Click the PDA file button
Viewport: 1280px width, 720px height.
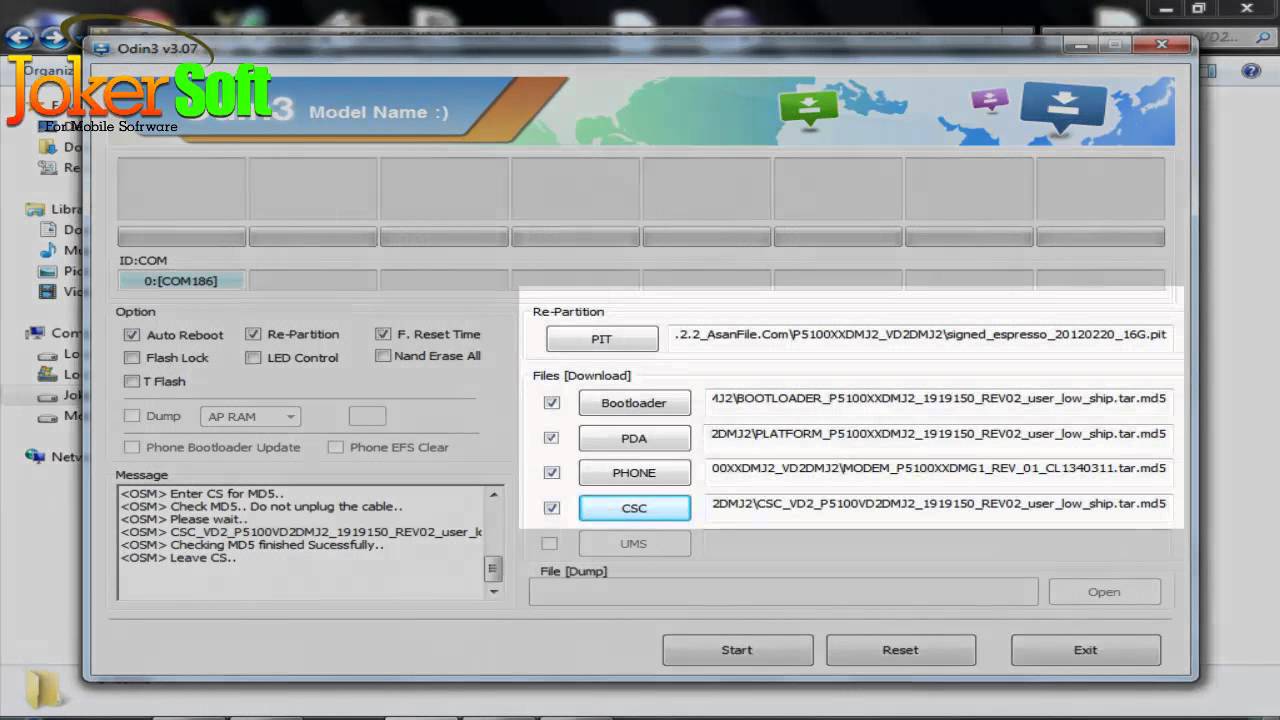pos(634,438)
